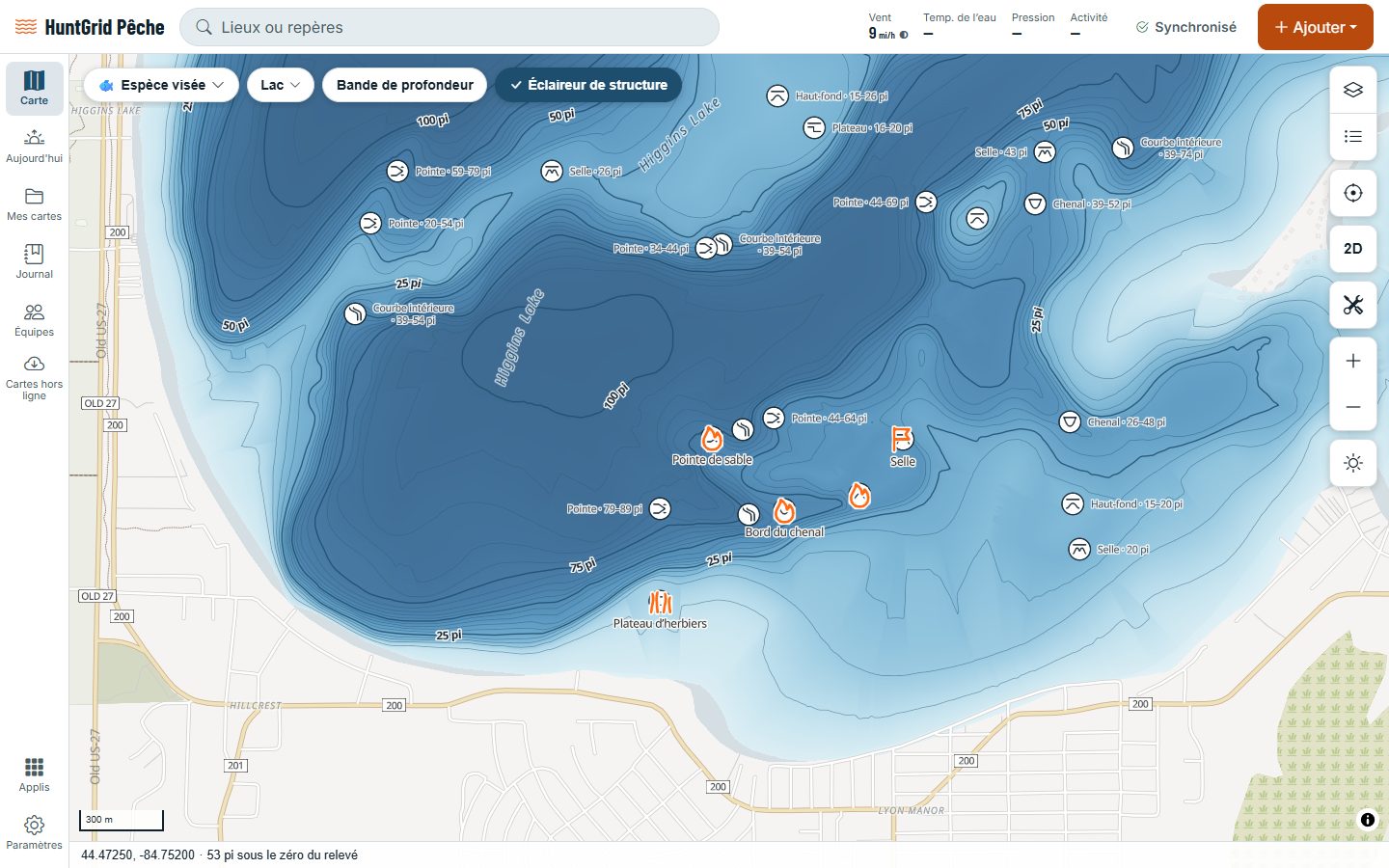Click the Haut-fond 15-20 pi structure icon
The width and height of the screenshot is (1389, 868).
[1073, 504]
